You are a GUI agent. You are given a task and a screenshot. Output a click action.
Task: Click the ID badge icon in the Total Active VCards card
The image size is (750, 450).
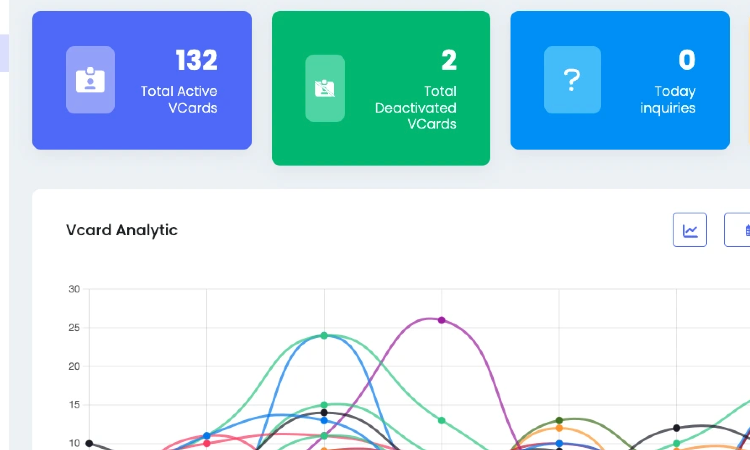[x=90, y=80]
